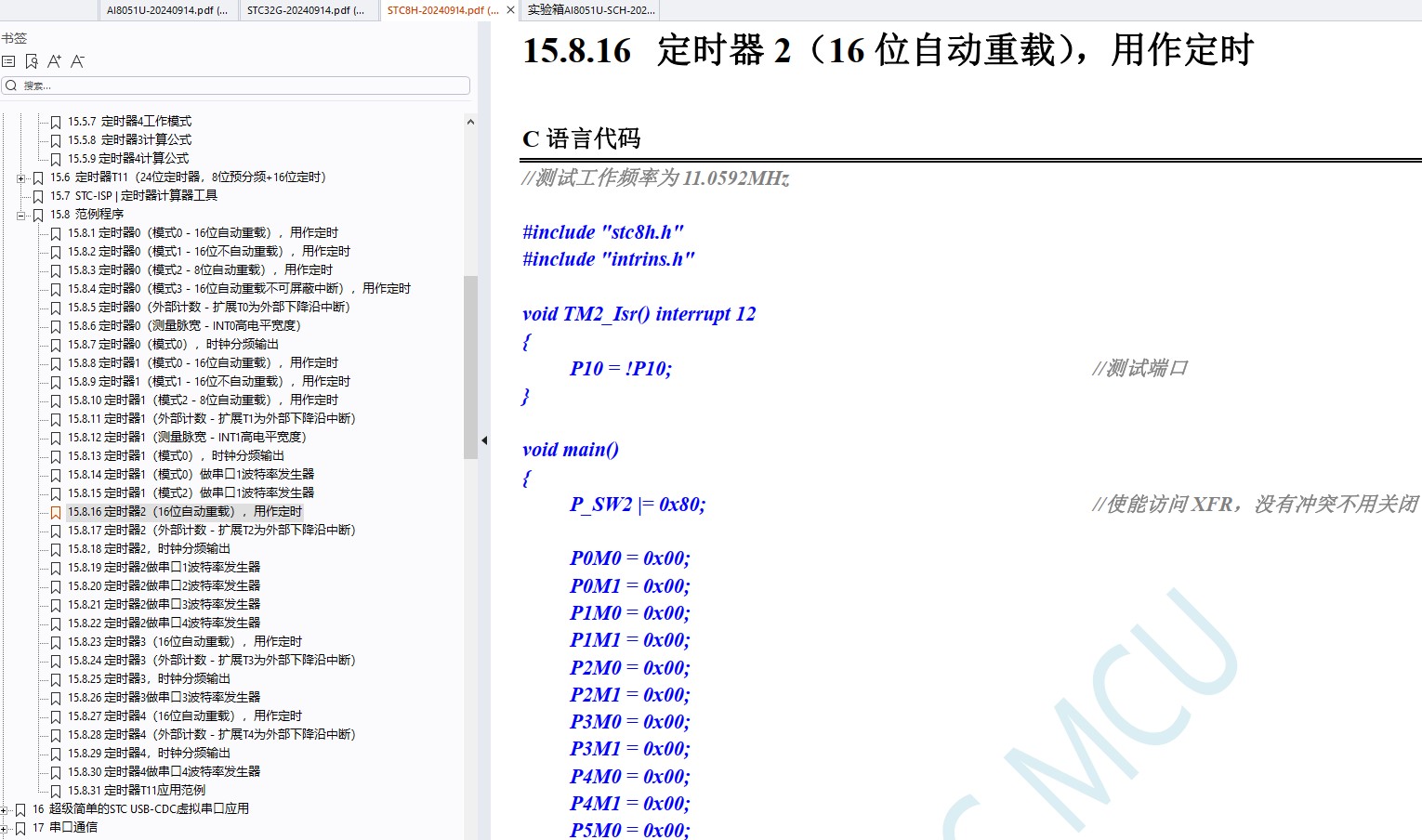This screenshot has height=840, width=1422.
Task: Open 15.8.11 定时器1 外部计数 bookmark
Action: (x=212, y=419)
